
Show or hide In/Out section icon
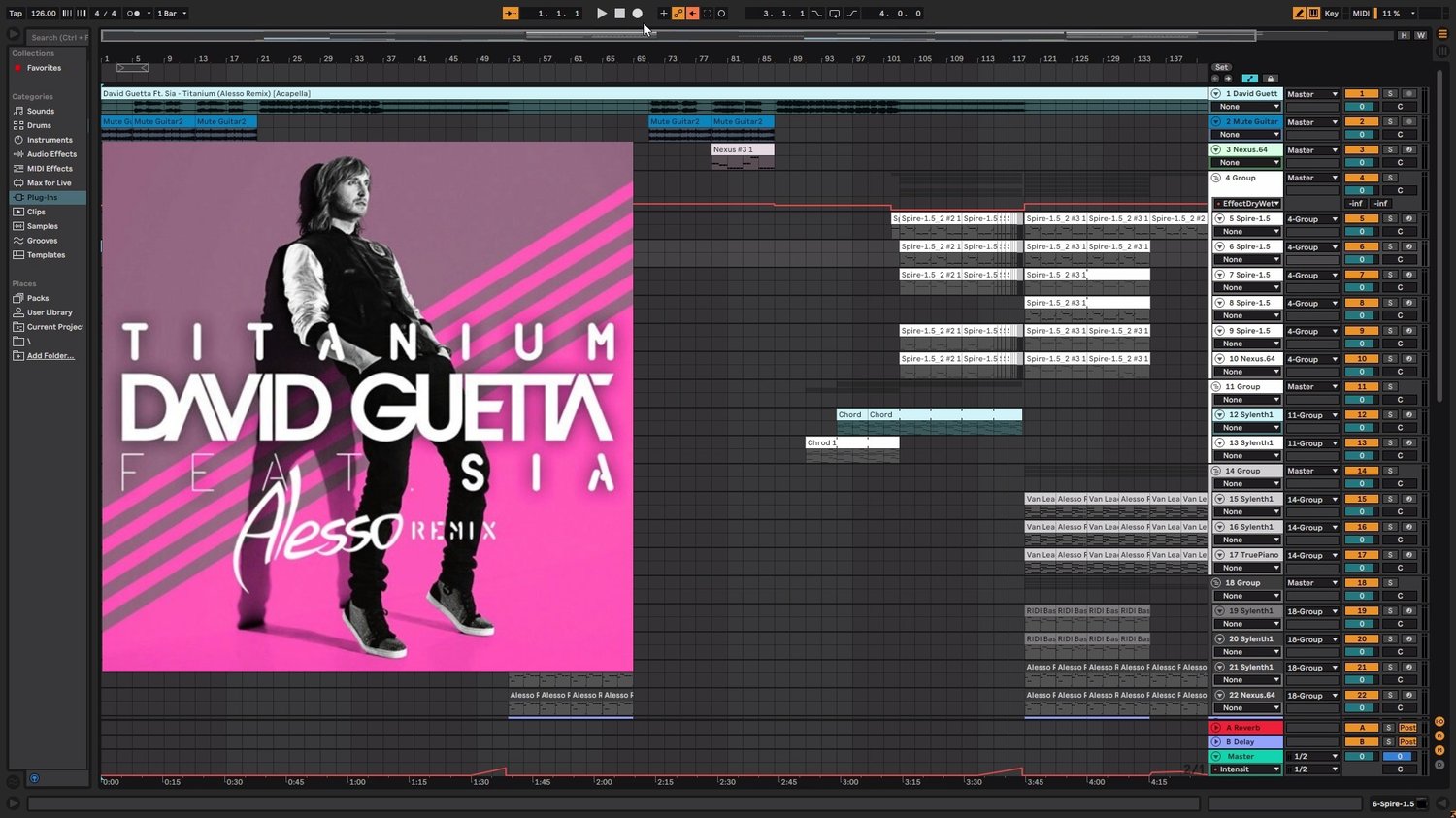[x=1439, y=722]
